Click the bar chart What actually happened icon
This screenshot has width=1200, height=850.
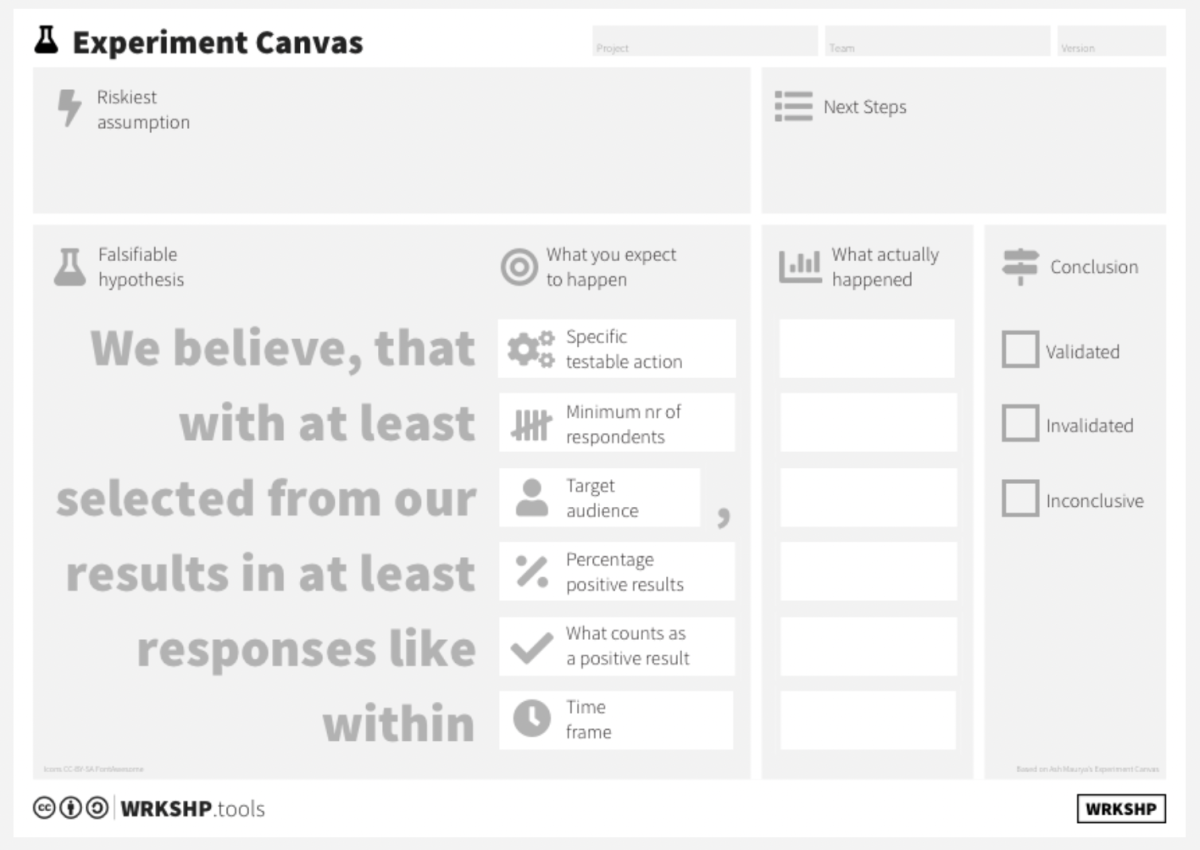[800, 266]
